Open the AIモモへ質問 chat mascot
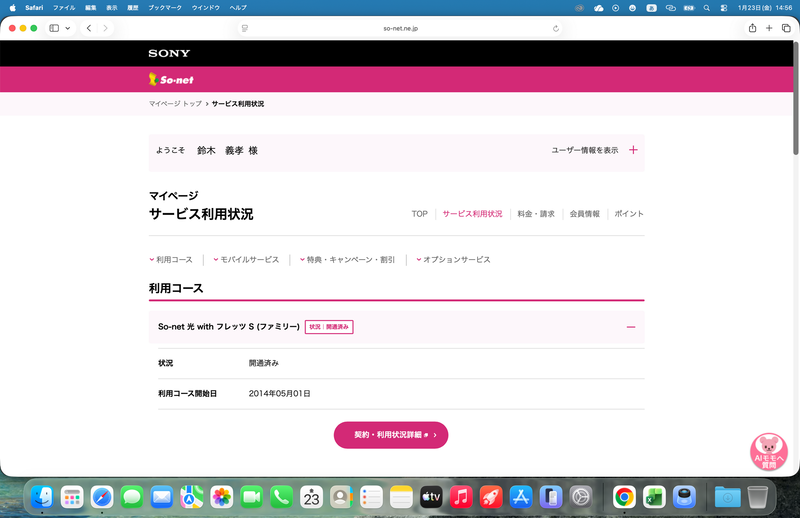The width and height of the screenshot is (800, 518). click(768, 452)
